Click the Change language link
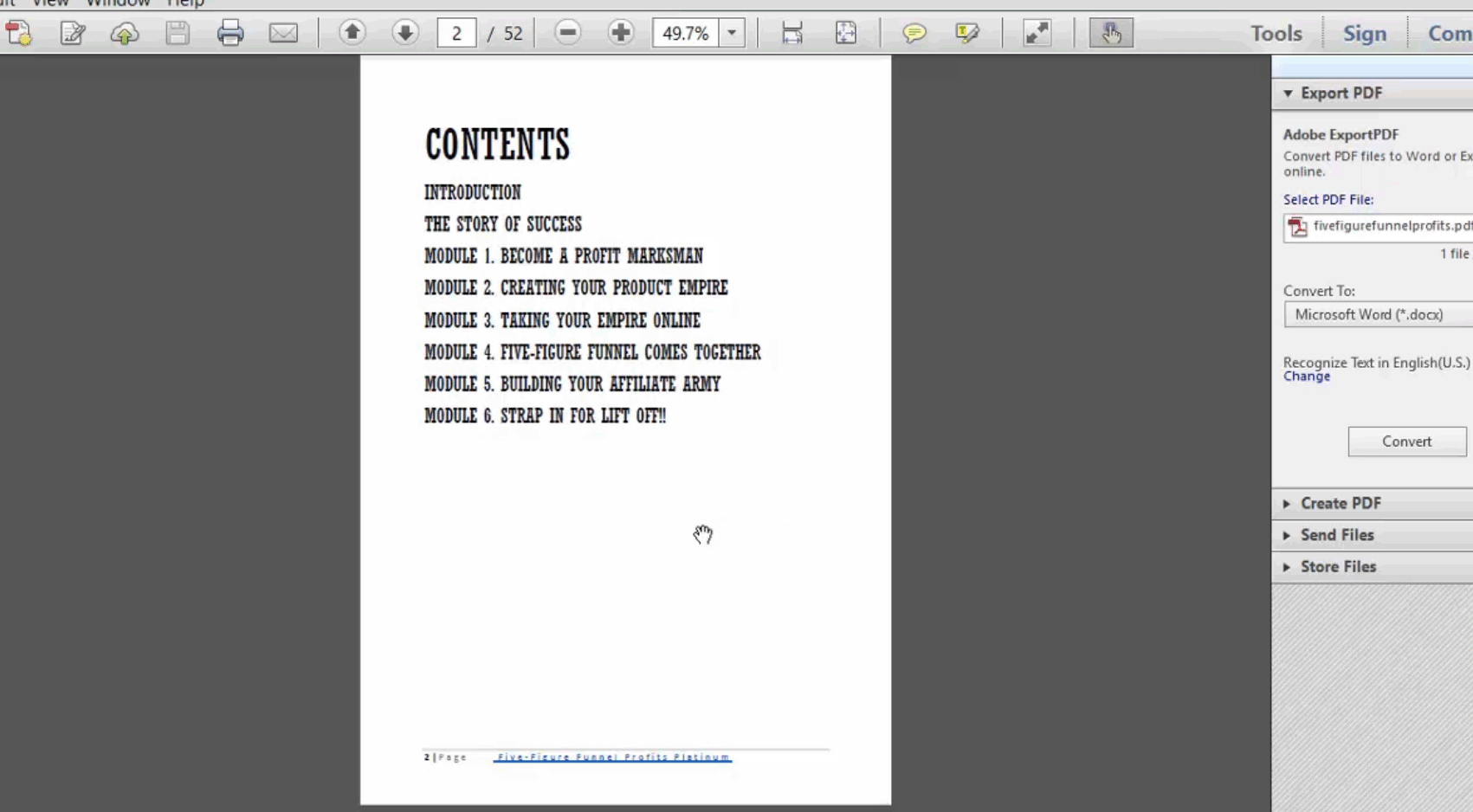1473x812 pixels. click(x=1306, y=377)
